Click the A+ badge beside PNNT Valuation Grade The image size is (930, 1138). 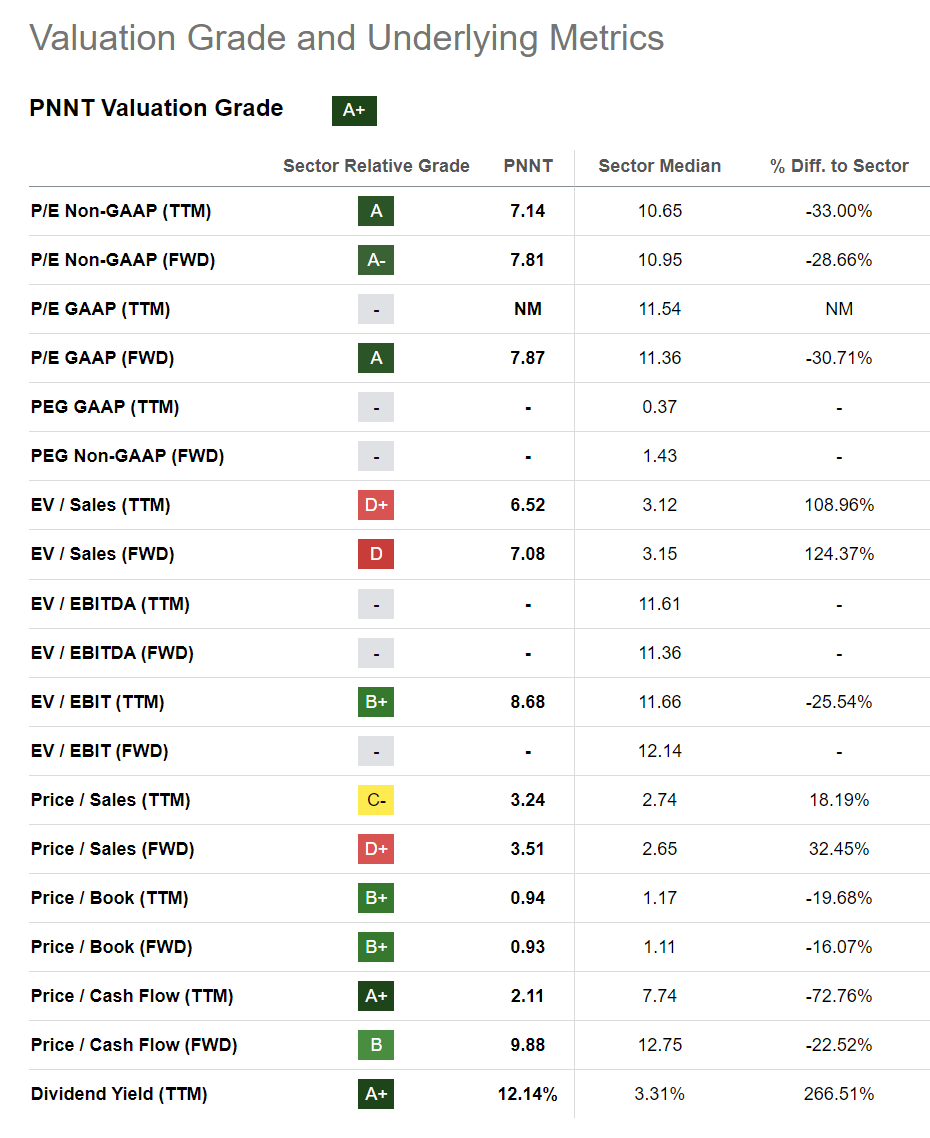point(354,110)
